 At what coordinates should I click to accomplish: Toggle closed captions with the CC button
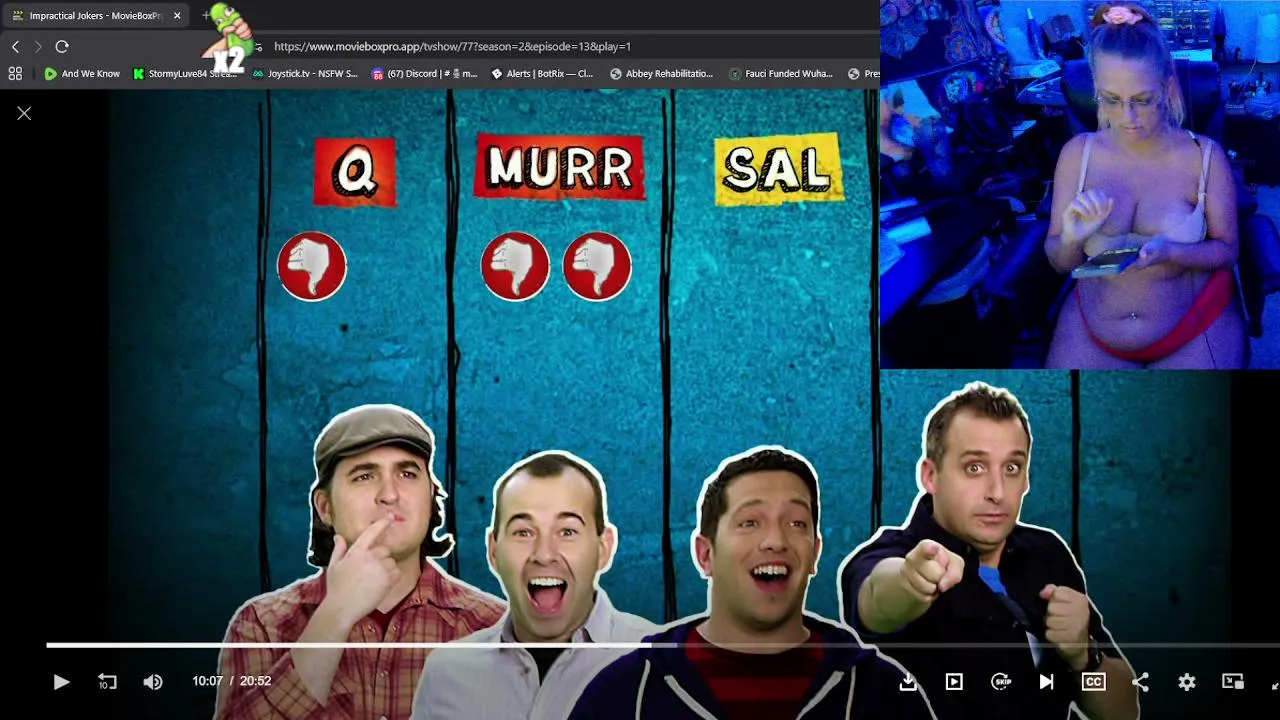coord(1093,682)
